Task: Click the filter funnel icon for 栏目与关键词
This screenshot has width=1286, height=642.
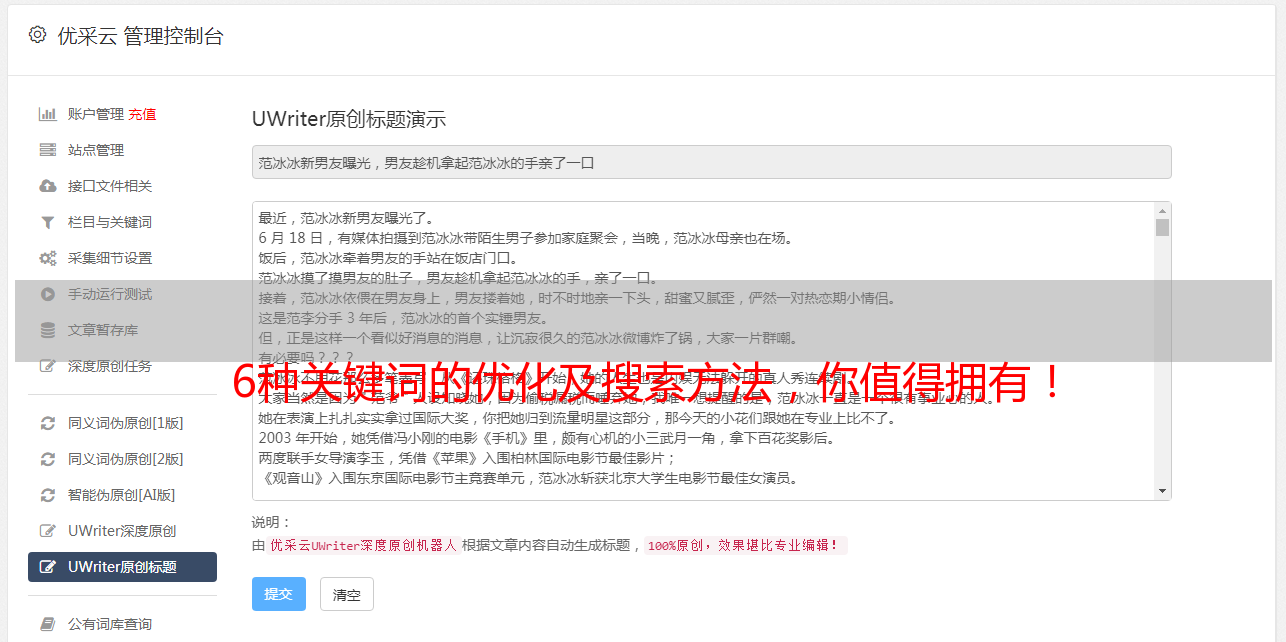Action: (x=47, y=222)
